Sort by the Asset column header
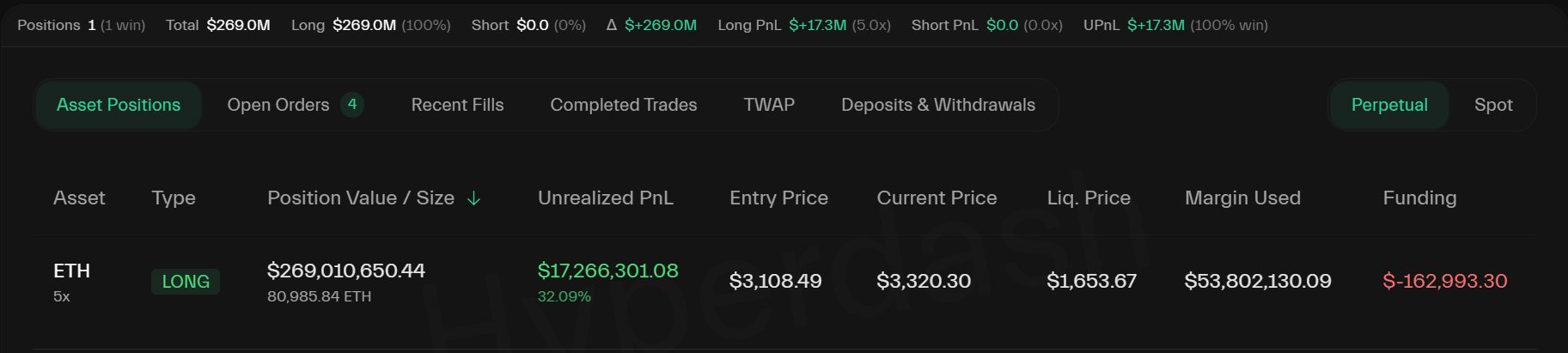 coord(79,198)
